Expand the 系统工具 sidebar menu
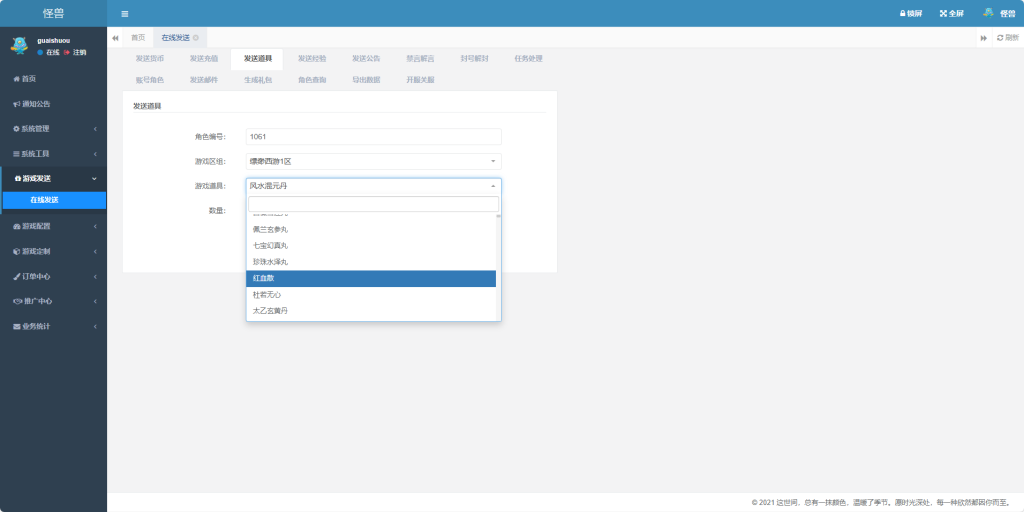This screenshot has height=512, width=1024. 53,153
